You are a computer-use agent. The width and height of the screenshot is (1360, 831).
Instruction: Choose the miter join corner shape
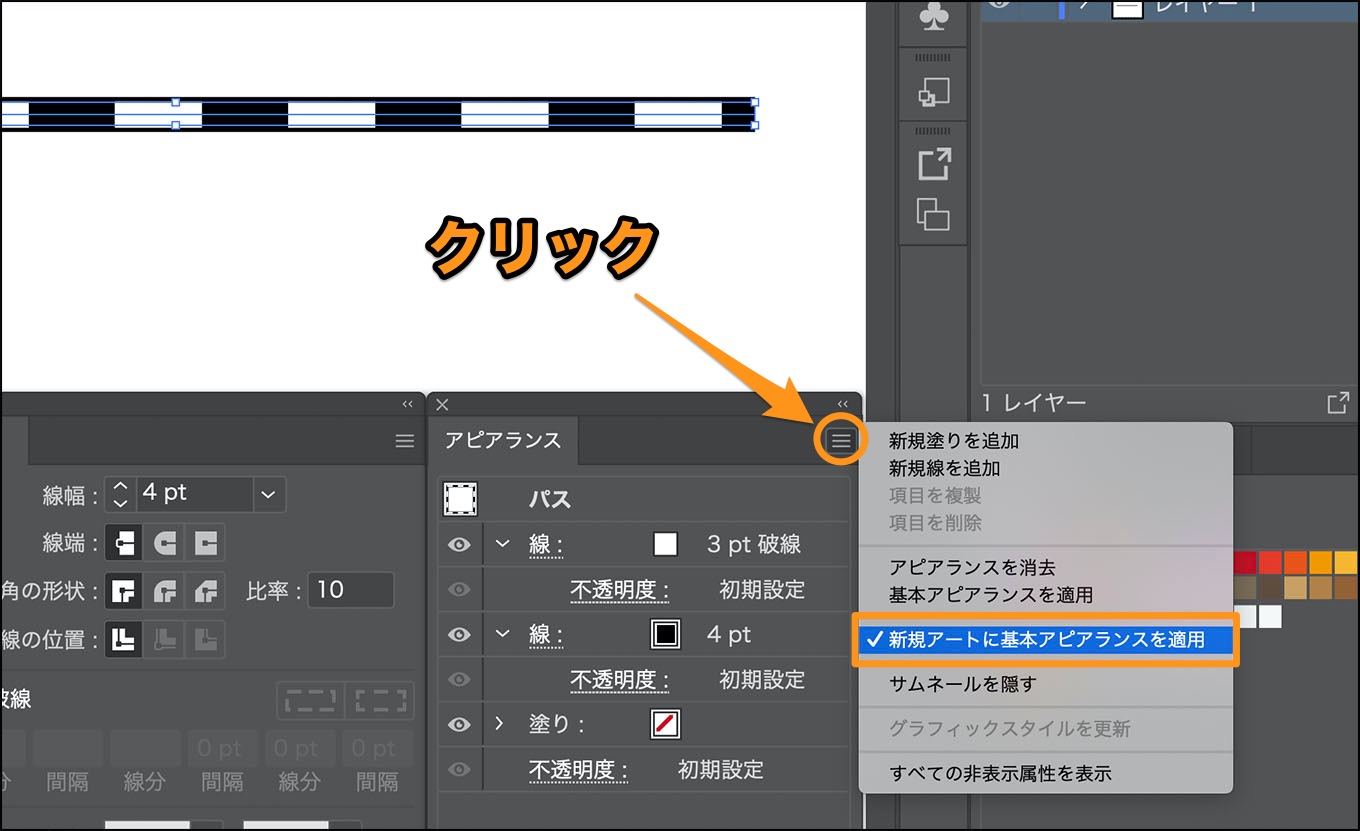click(x=124, y=591)
